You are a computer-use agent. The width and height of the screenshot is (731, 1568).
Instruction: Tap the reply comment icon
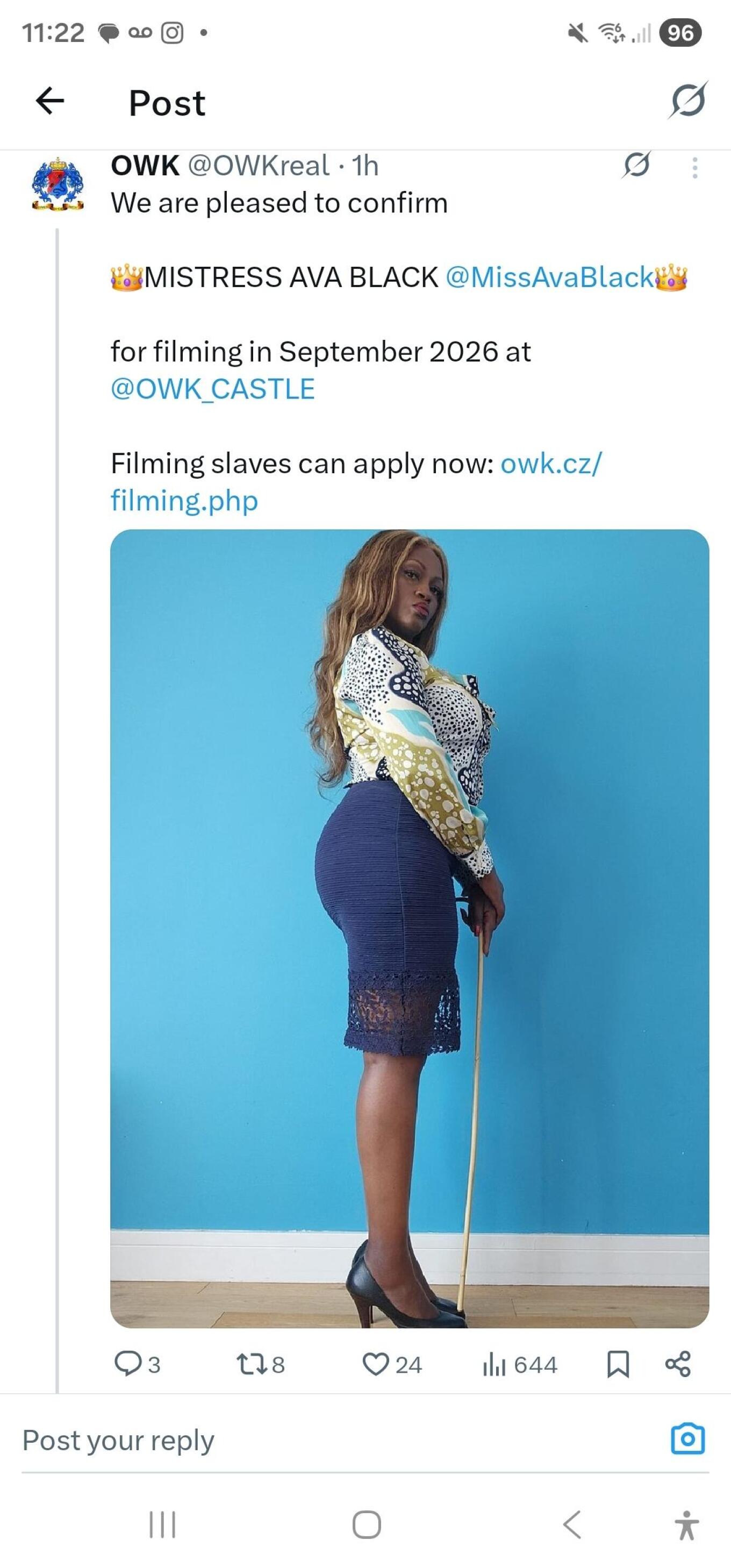128,1364
